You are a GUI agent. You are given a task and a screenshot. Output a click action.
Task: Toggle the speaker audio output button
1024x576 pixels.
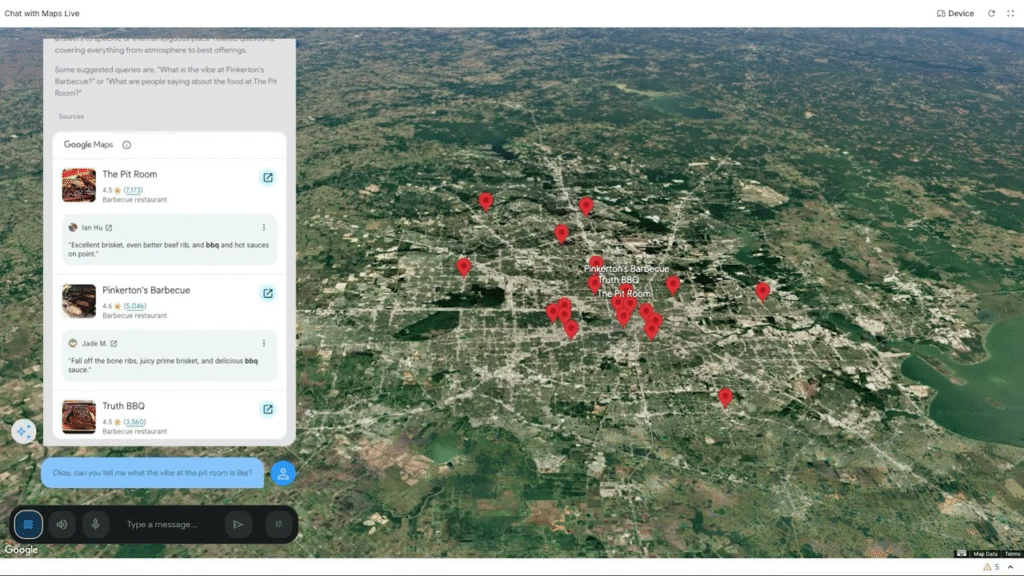pyautogui.click(x=63, y=524)
